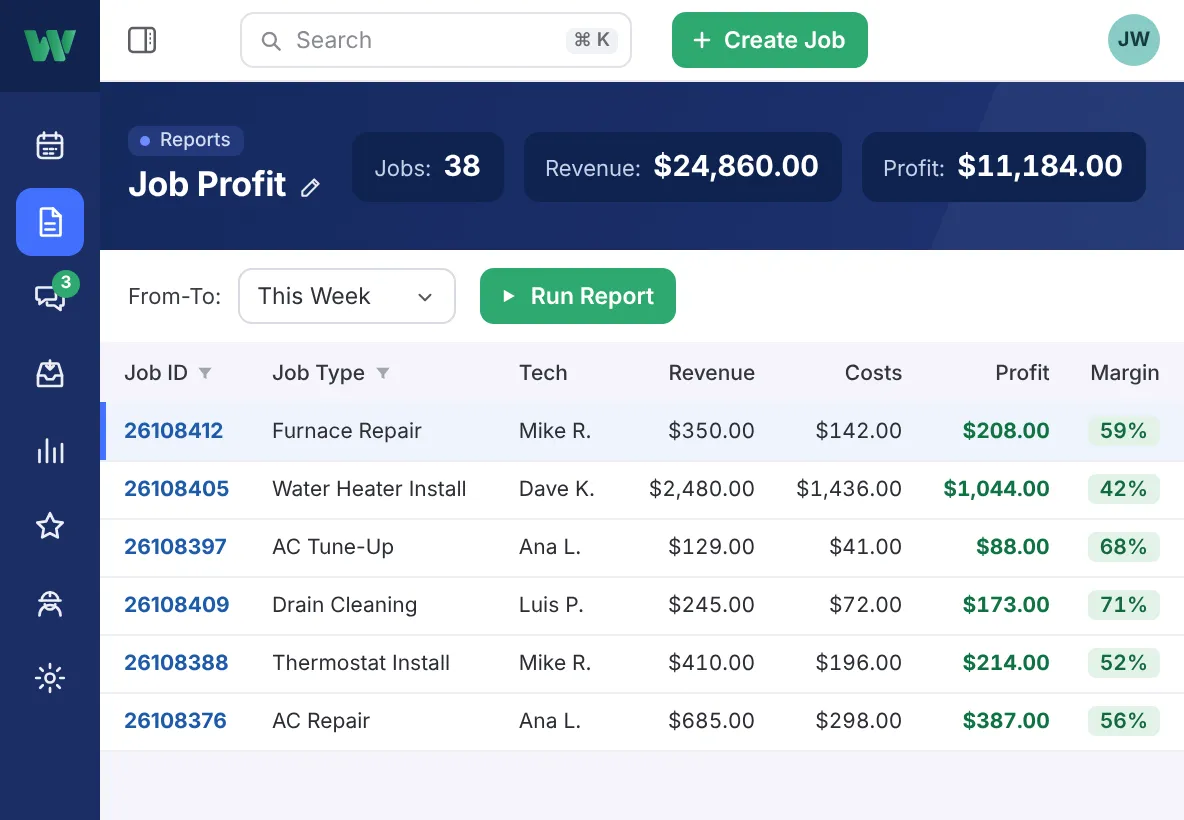Screen dimensions: 1184x820
Task: Sort by the Tech column header
Action: pyautogui.click(x=543, y=373)
